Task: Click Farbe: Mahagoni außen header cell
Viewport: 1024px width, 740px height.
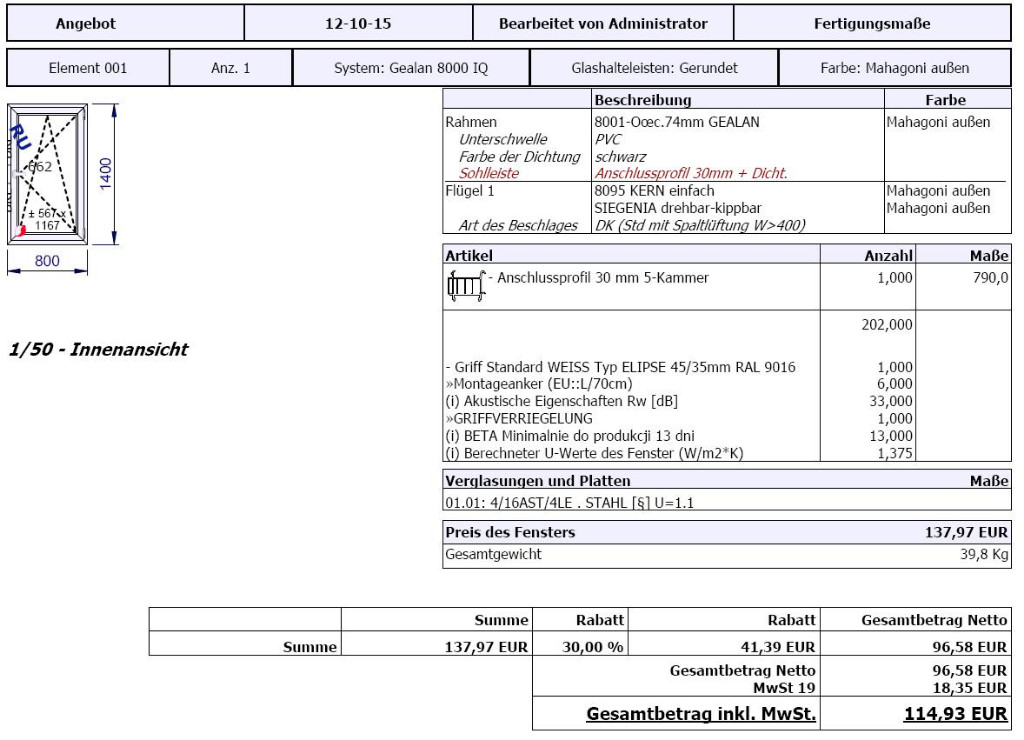Action: pyautogui.click(x=894, y=69)
